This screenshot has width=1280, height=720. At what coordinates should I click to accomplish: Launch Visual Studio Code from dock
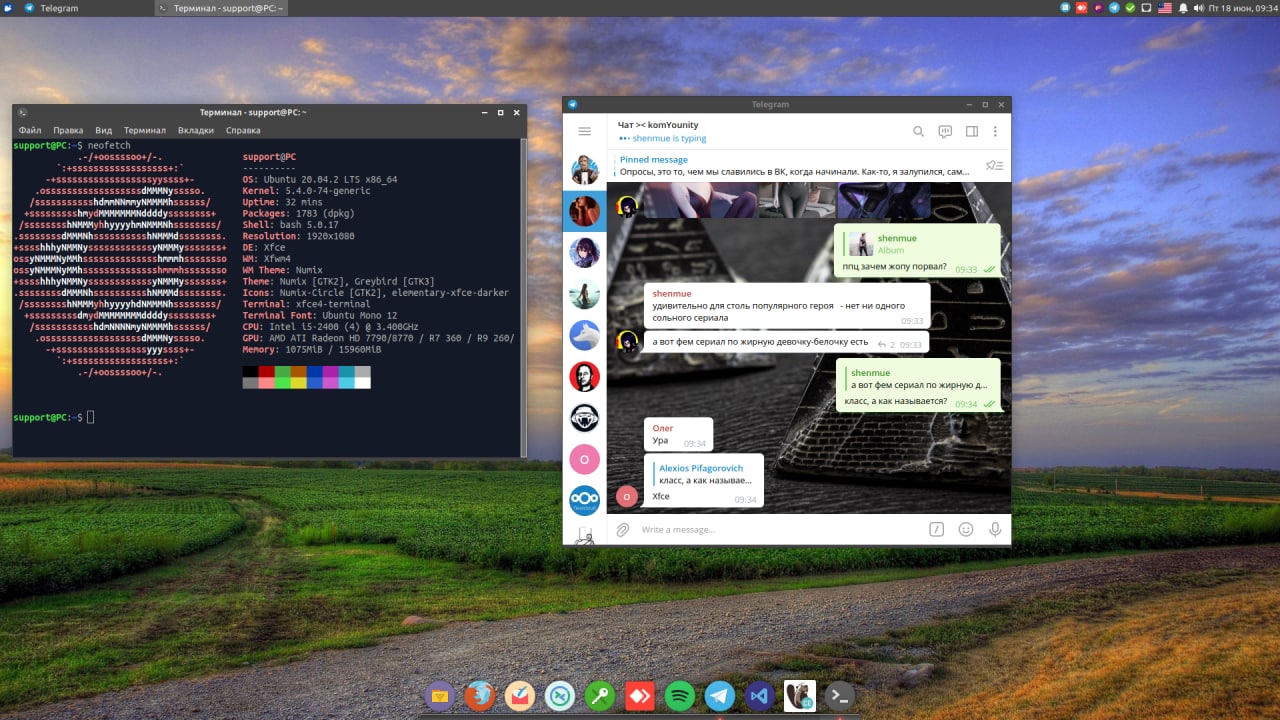point(759,695)
